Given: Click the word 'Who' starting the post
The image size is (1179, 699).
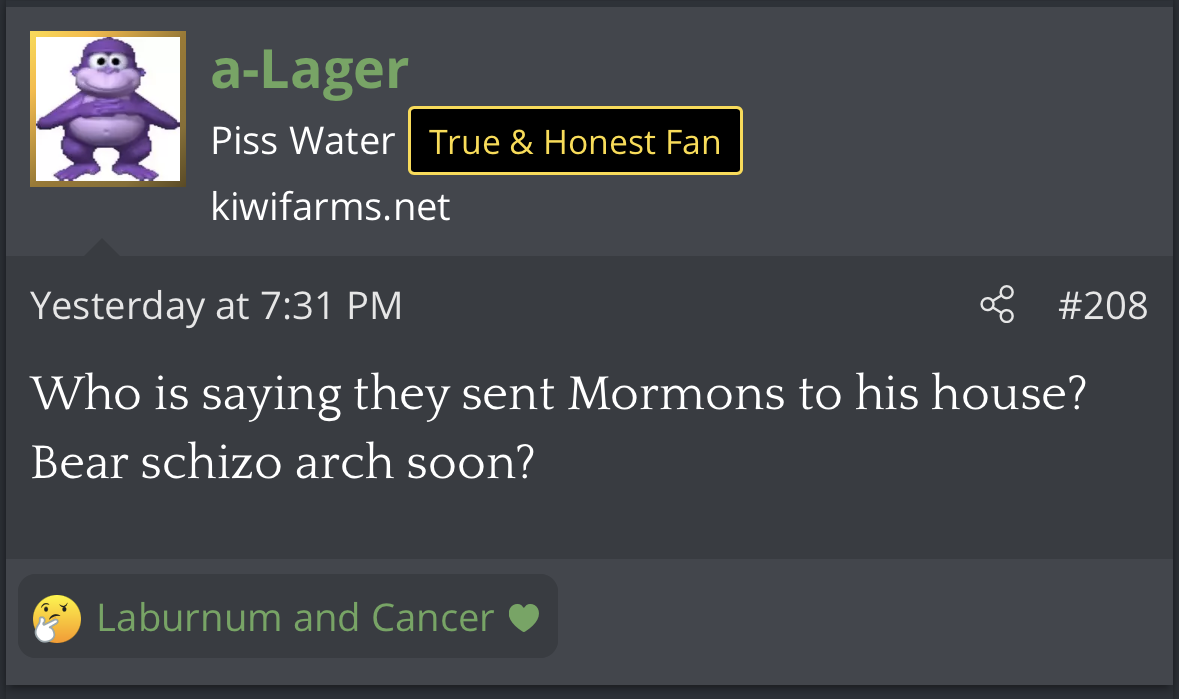Looking at the screenshot, I should click(86, 393).
